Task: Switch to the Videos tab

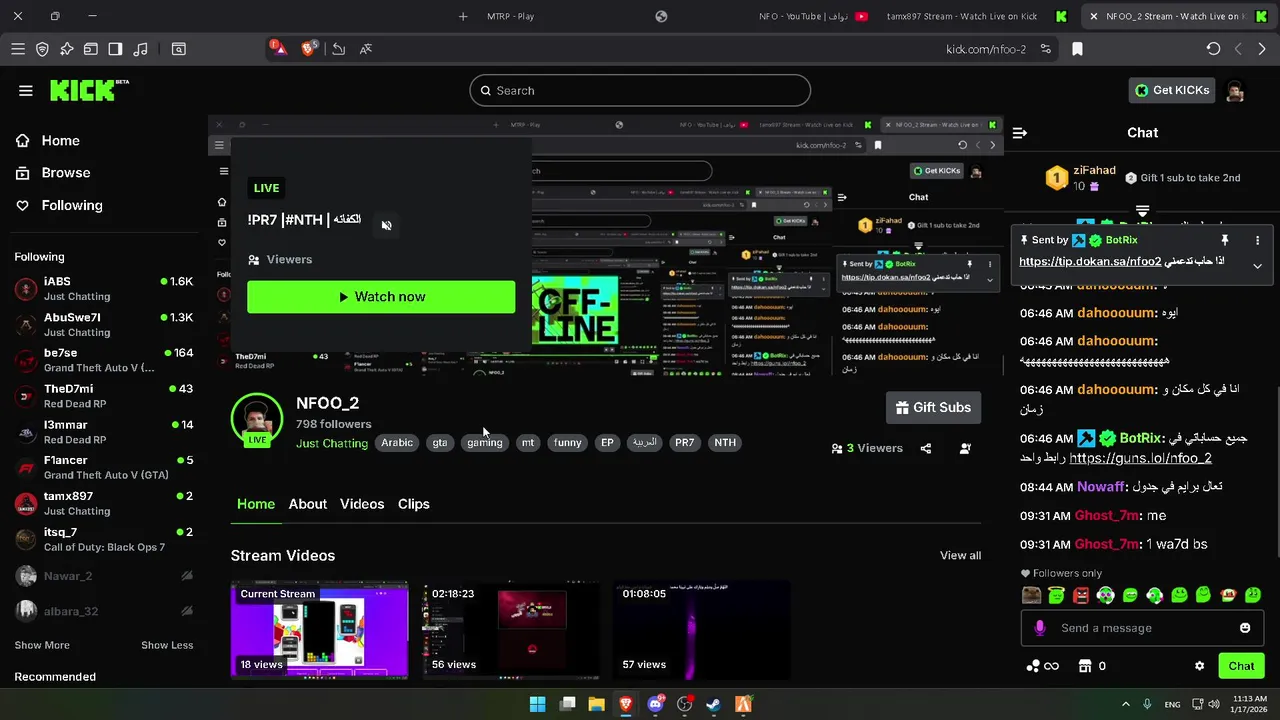Action: coord(362,504)
